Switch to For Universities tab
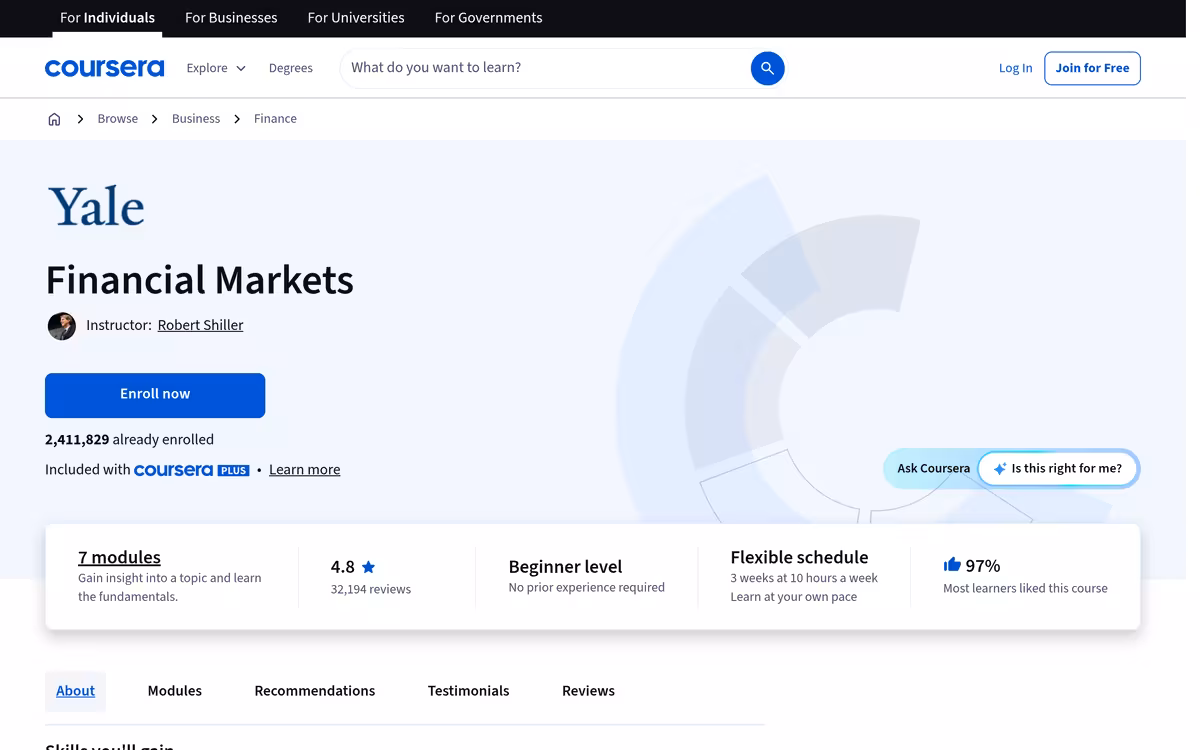The width and height of the screenshot is (1200, 750). pyautogui.click(x=356, y=18)
